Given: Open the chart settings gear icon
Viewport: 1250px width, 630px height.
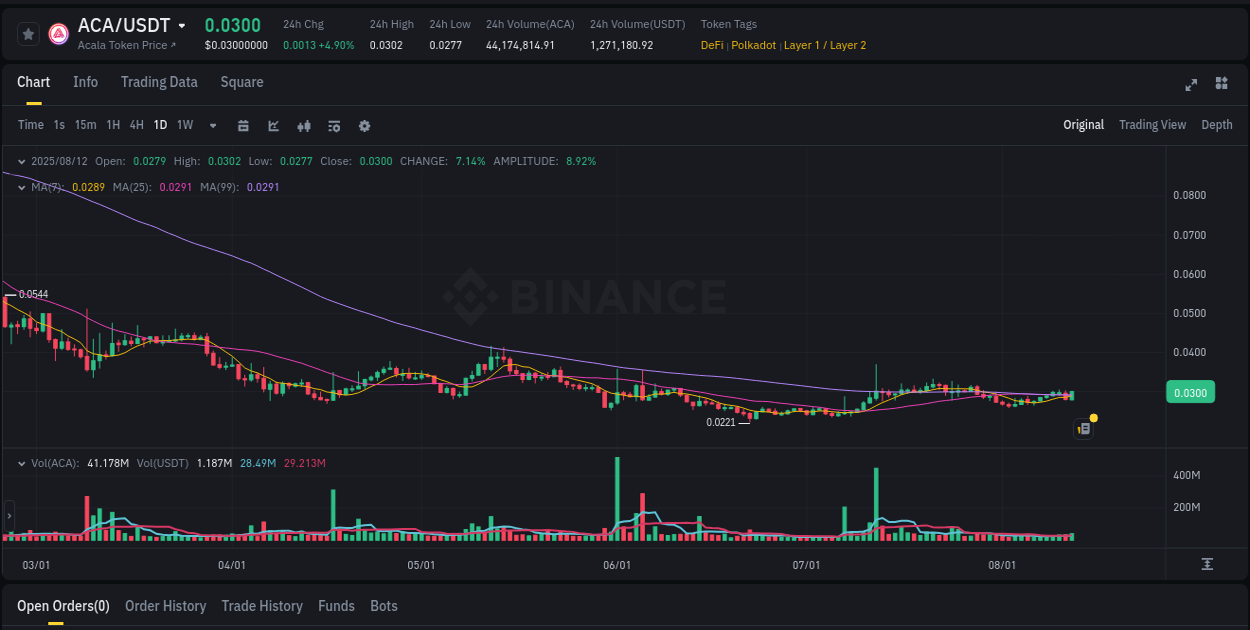Looking at the screenshot, I should pyautogui.click(x=364, y=126).
